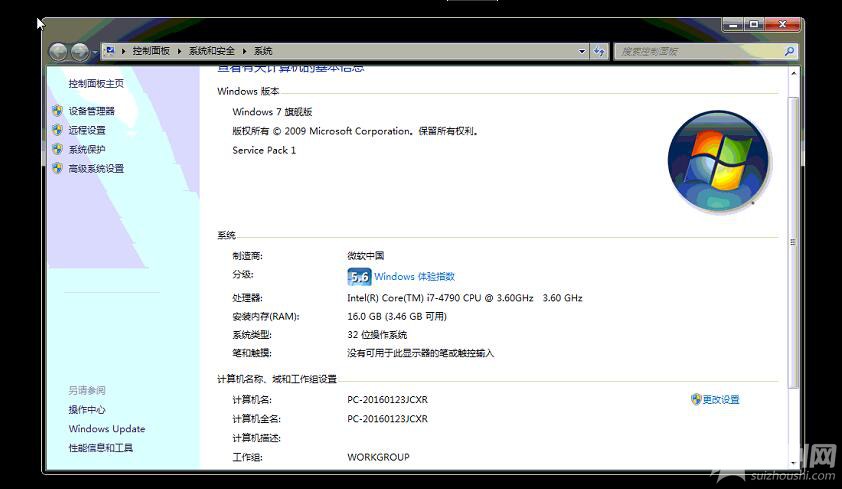The image size is (842, 489).
Task: Open the address bar history dropdown
Action: click(x=582, y=52)
